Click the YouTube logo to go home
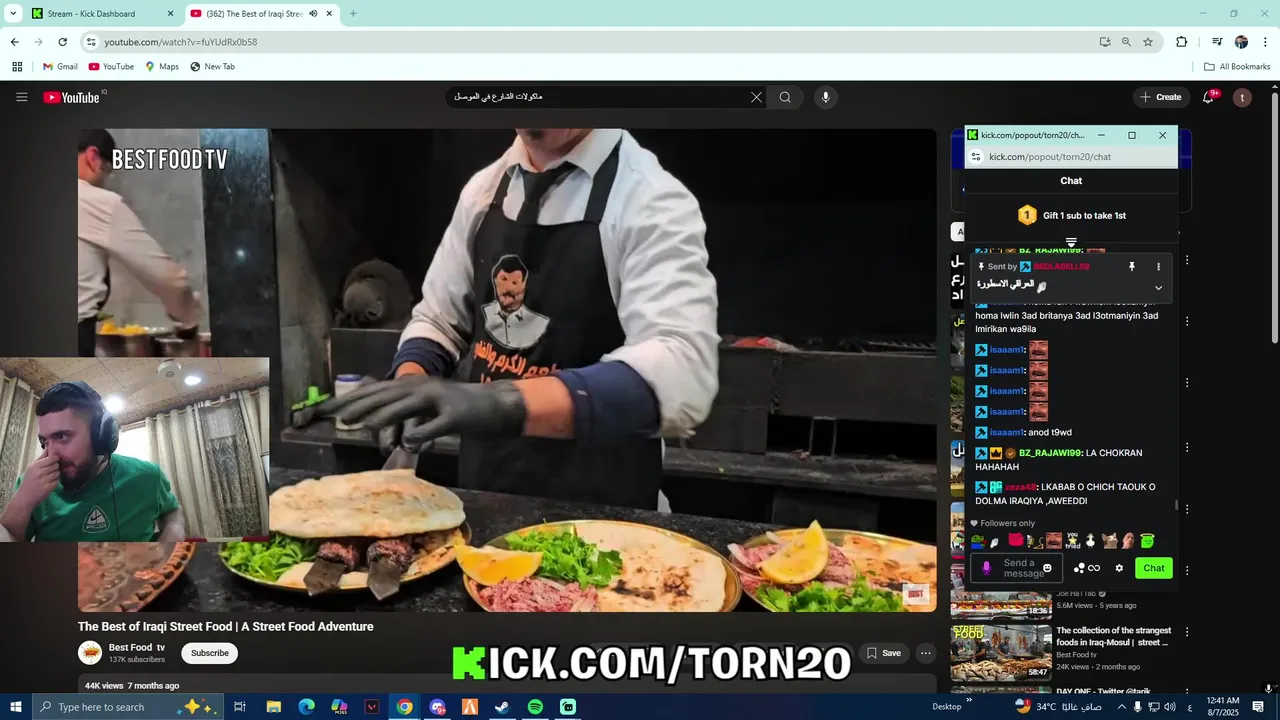Viewport: 1280px width, 720px height. click(72, 97)
